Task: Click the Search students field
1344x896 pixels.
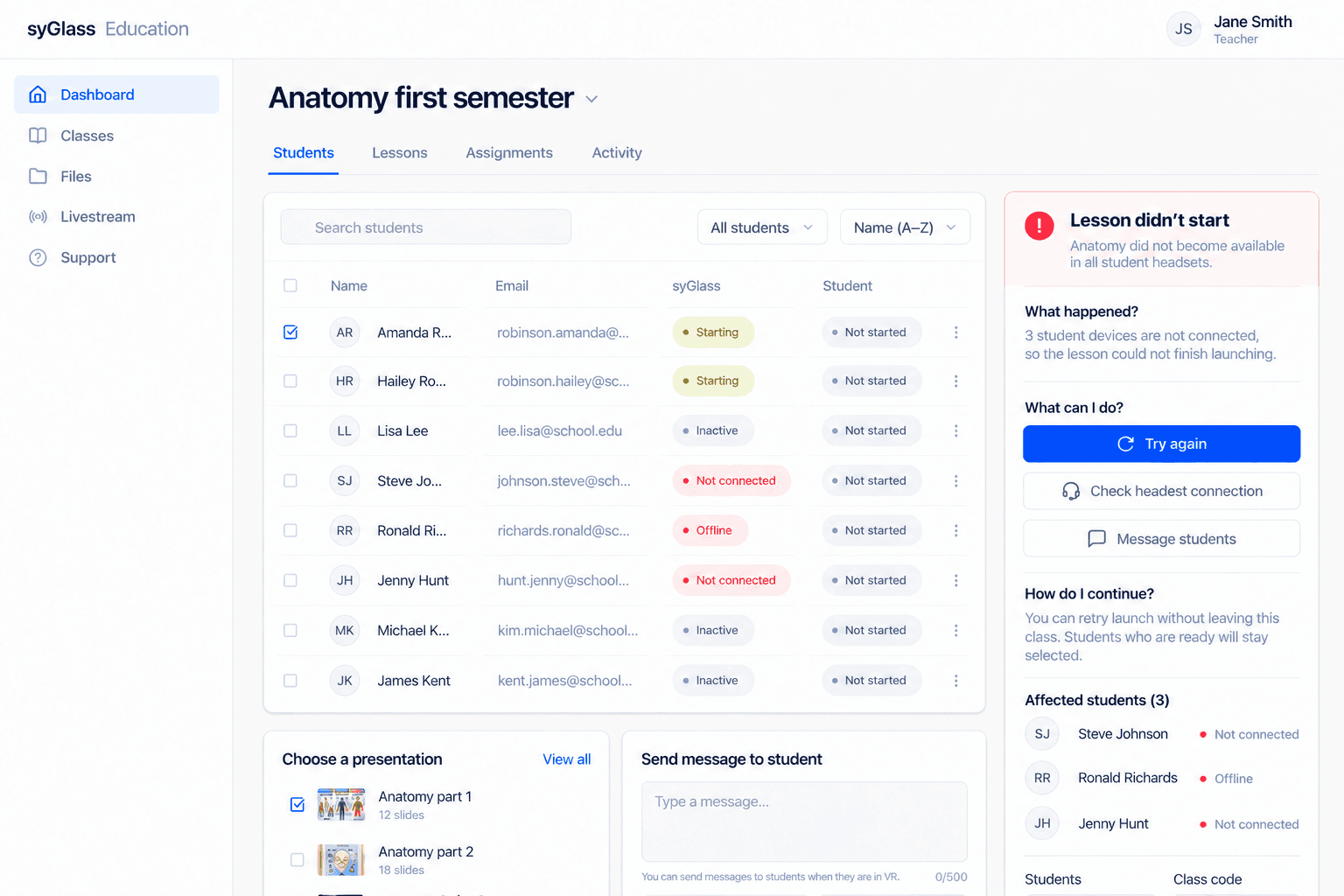Action: coord(426,227)
